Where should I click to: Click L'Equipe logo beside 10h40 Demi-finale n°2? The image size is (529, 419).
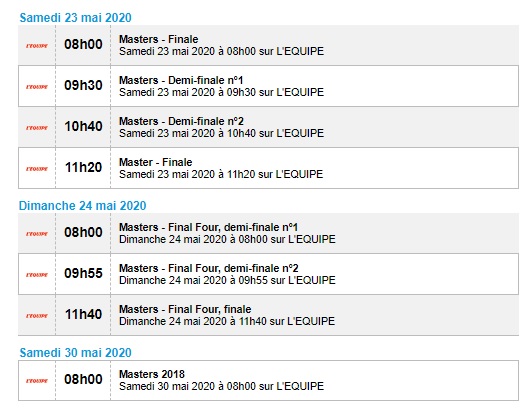37,128
